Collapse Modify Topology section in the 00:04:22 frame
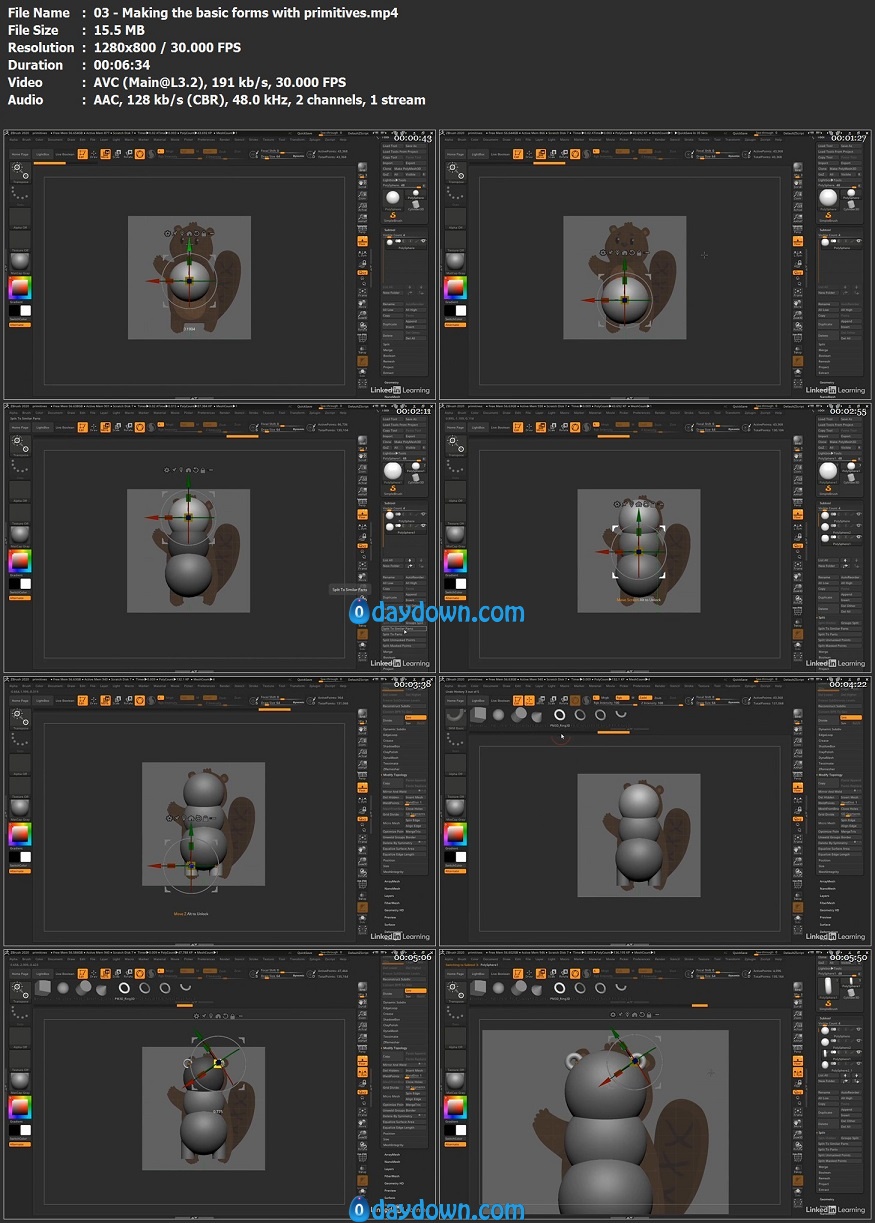 830,774
